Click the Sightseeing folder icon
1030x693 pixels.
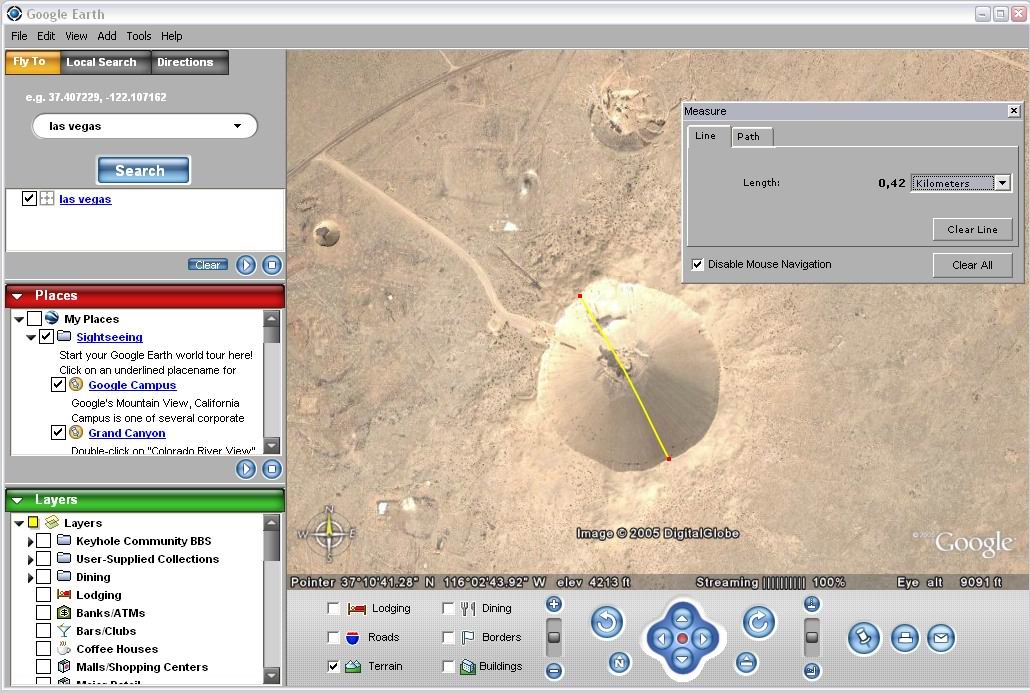point(64,336)
